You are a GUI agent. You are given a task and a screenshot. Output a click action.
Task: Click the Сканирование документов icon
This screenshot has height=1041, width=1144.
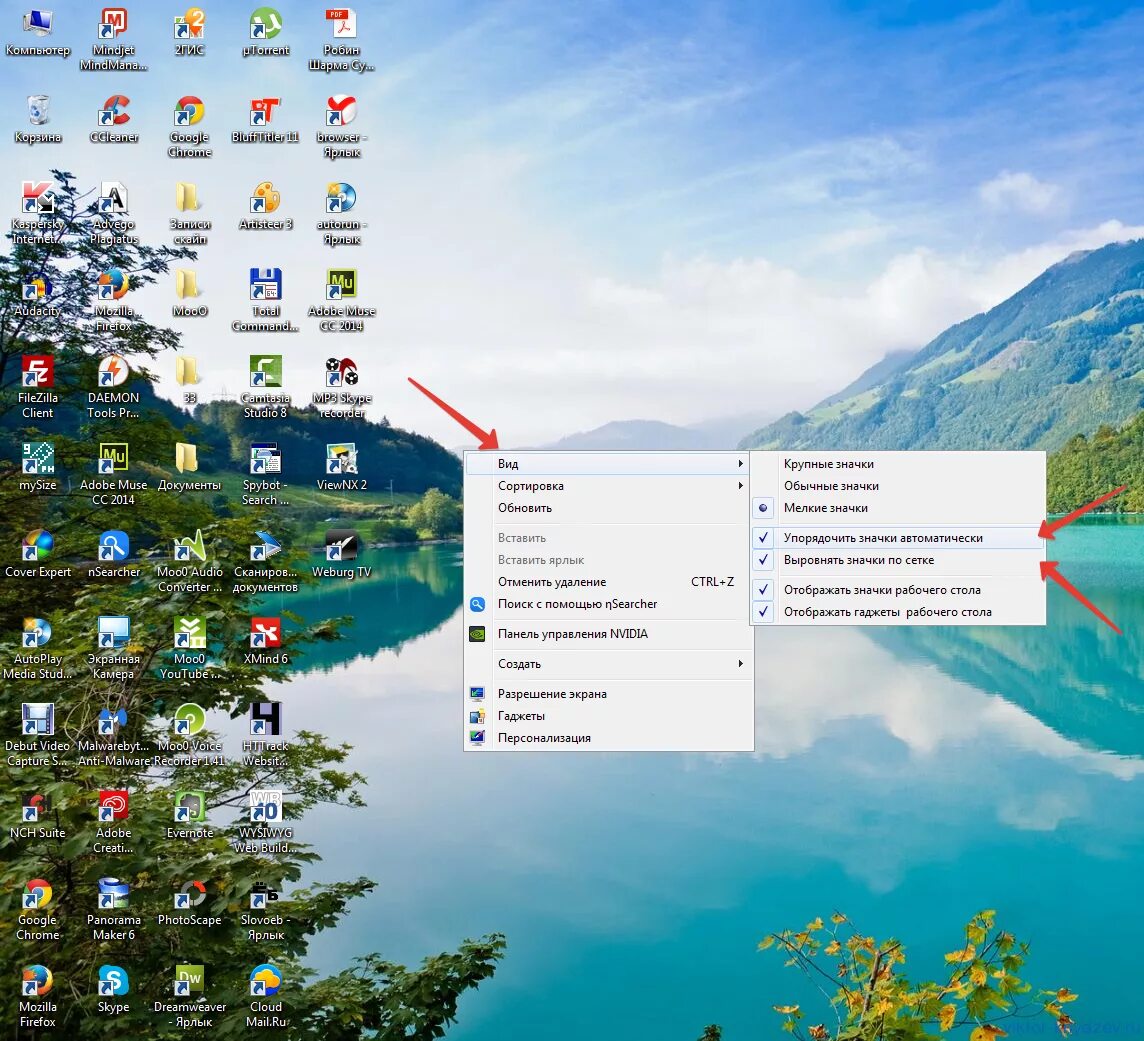pyautogui.click(x=266, y=561)
